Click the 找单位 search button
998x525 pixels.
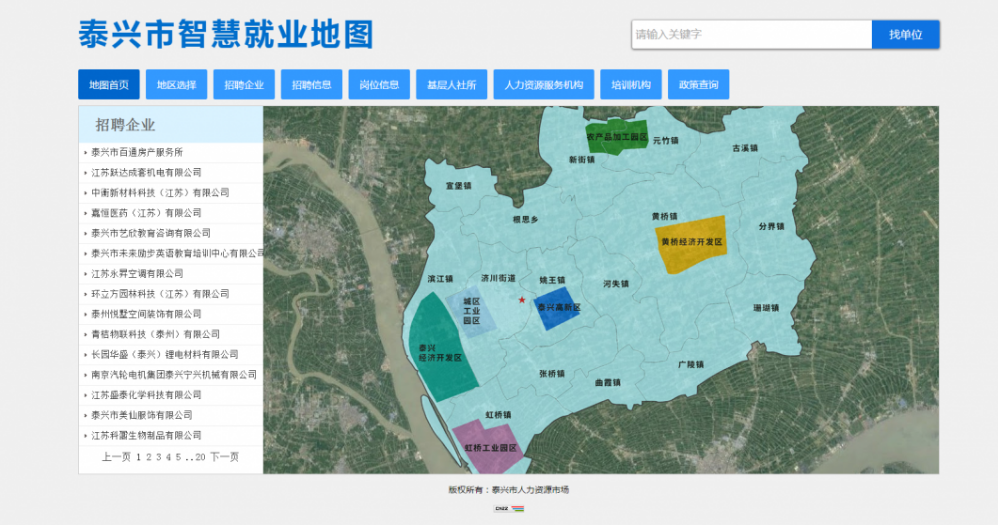coord(905,35)
